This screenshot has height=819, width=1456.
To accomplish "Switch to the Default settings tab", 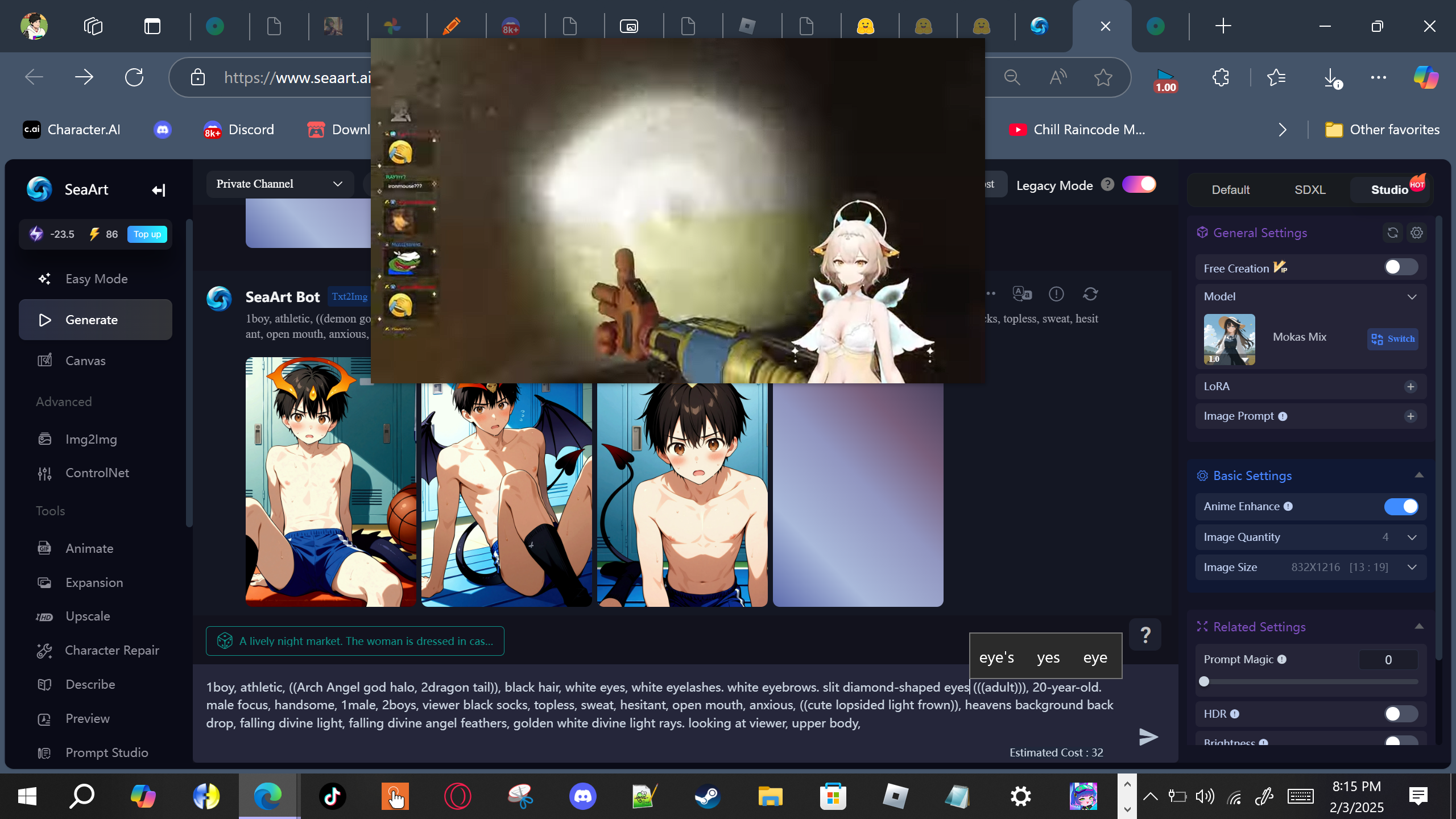I will [1230, 190].
